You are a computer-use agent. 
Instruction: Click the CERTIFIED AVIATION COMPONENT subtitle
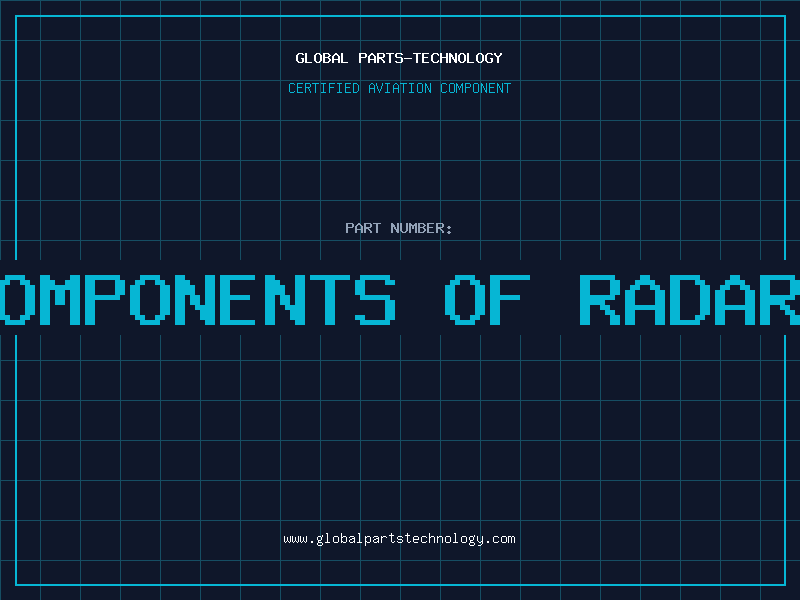pos(399,88)
